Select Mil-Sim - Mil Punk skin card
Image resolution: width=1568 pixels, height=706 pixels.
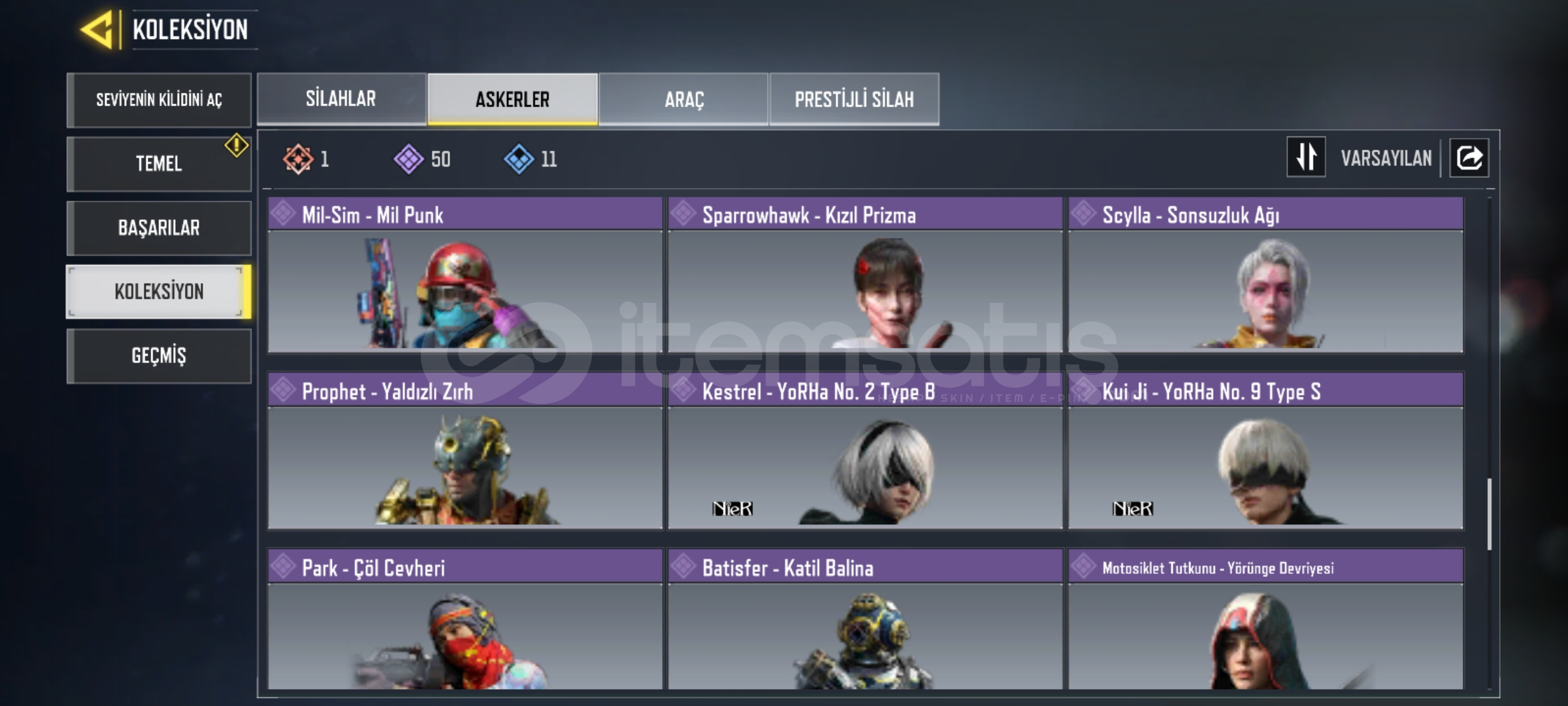click(465, 275)
